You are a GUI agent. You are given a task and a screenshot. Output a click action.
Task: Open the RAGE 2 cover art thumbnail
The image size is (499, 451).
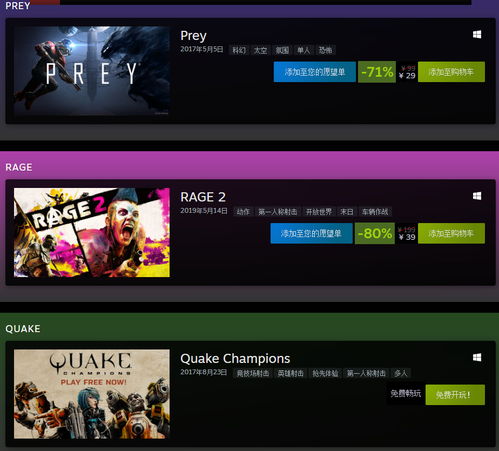[92, 232]
